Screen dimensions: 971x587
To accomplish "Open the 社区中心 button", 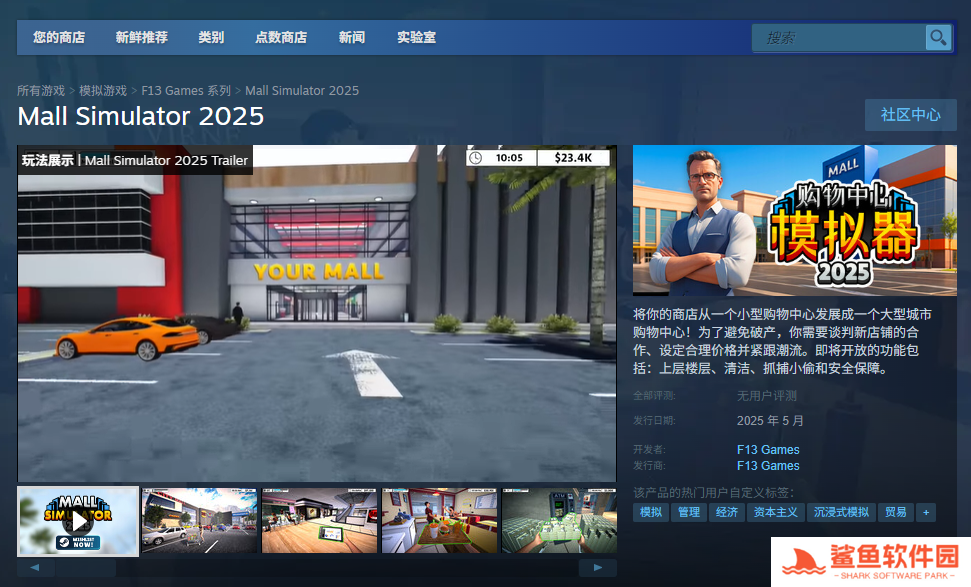I will click(910, 115).
